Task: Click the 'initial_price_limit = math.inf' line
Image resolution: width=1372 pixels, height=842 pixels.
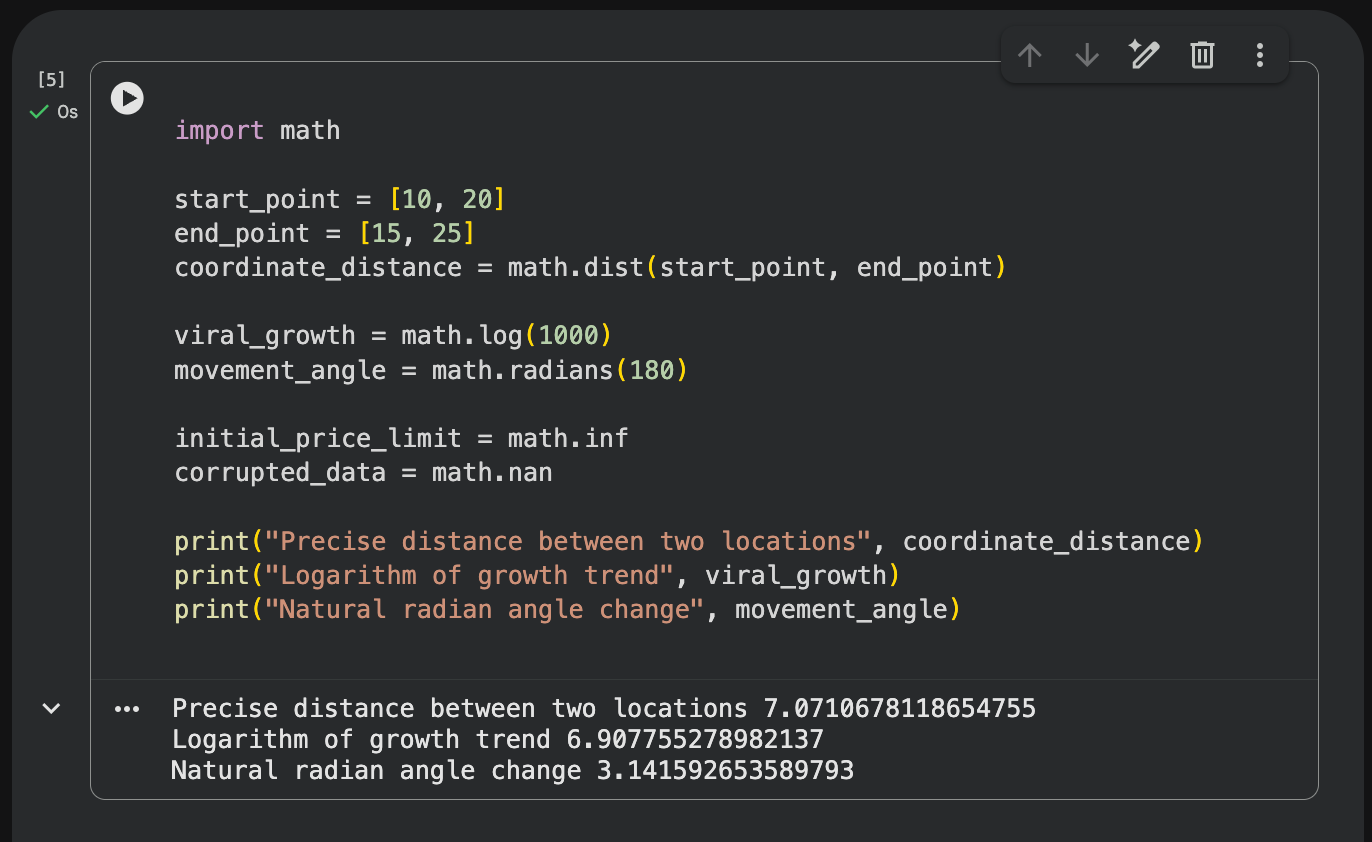Action: pyautogui.click(x=401, y=438)
